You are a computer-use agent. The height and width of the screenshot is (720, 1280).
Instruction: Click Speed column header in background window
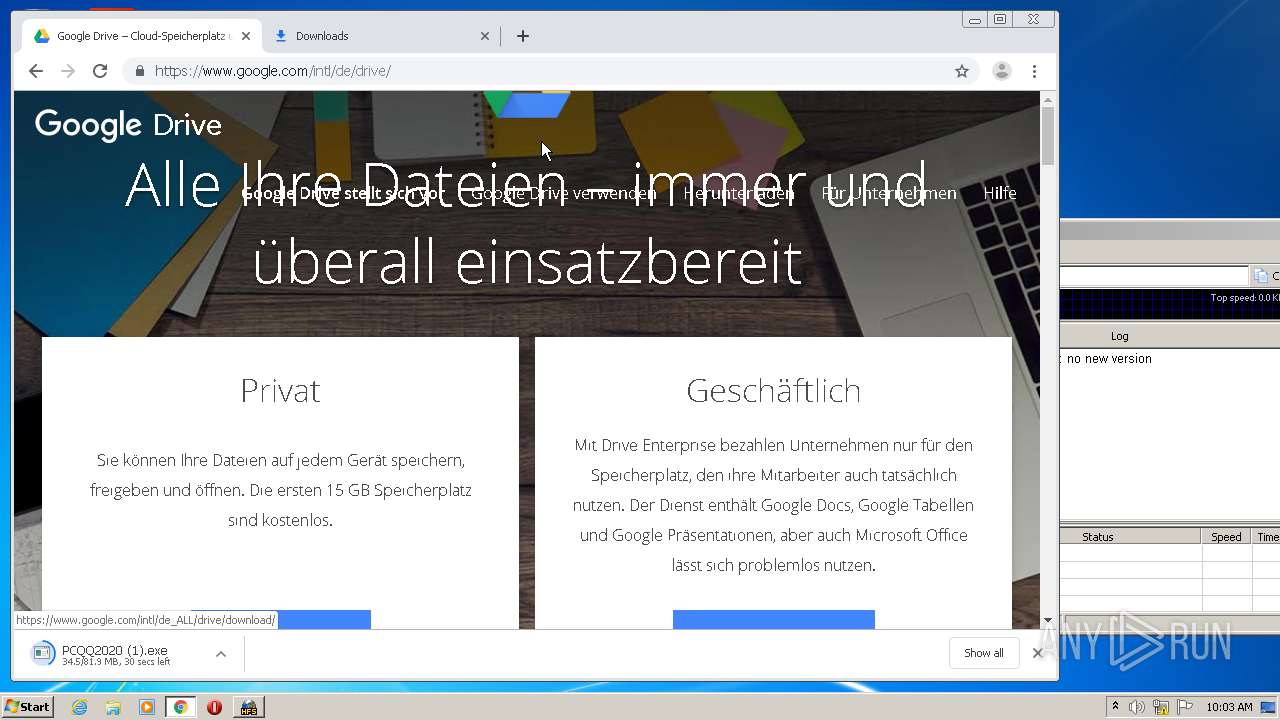pyautogui.click(x=1226, y=537)
